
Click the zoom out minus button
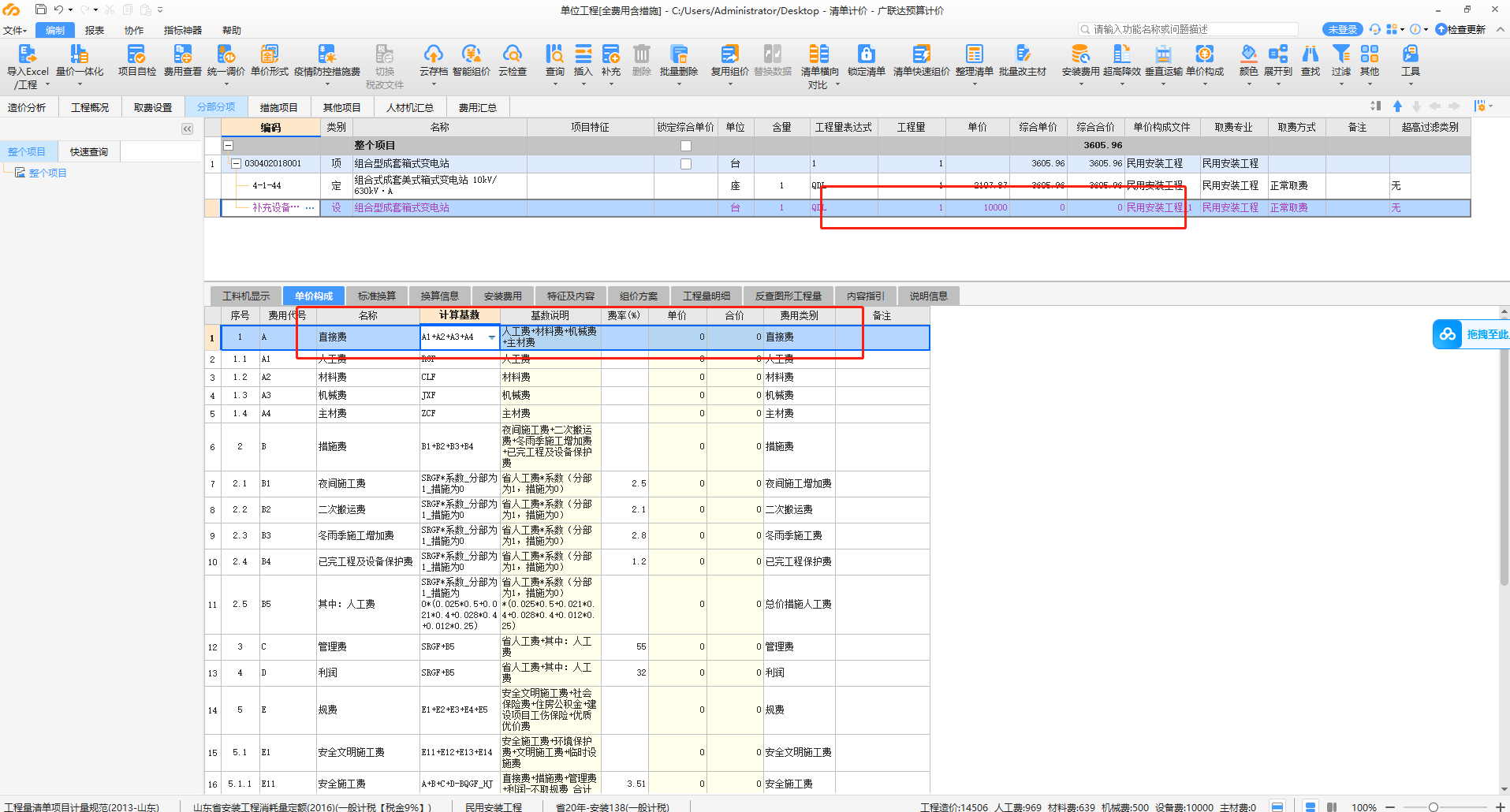1389,806
